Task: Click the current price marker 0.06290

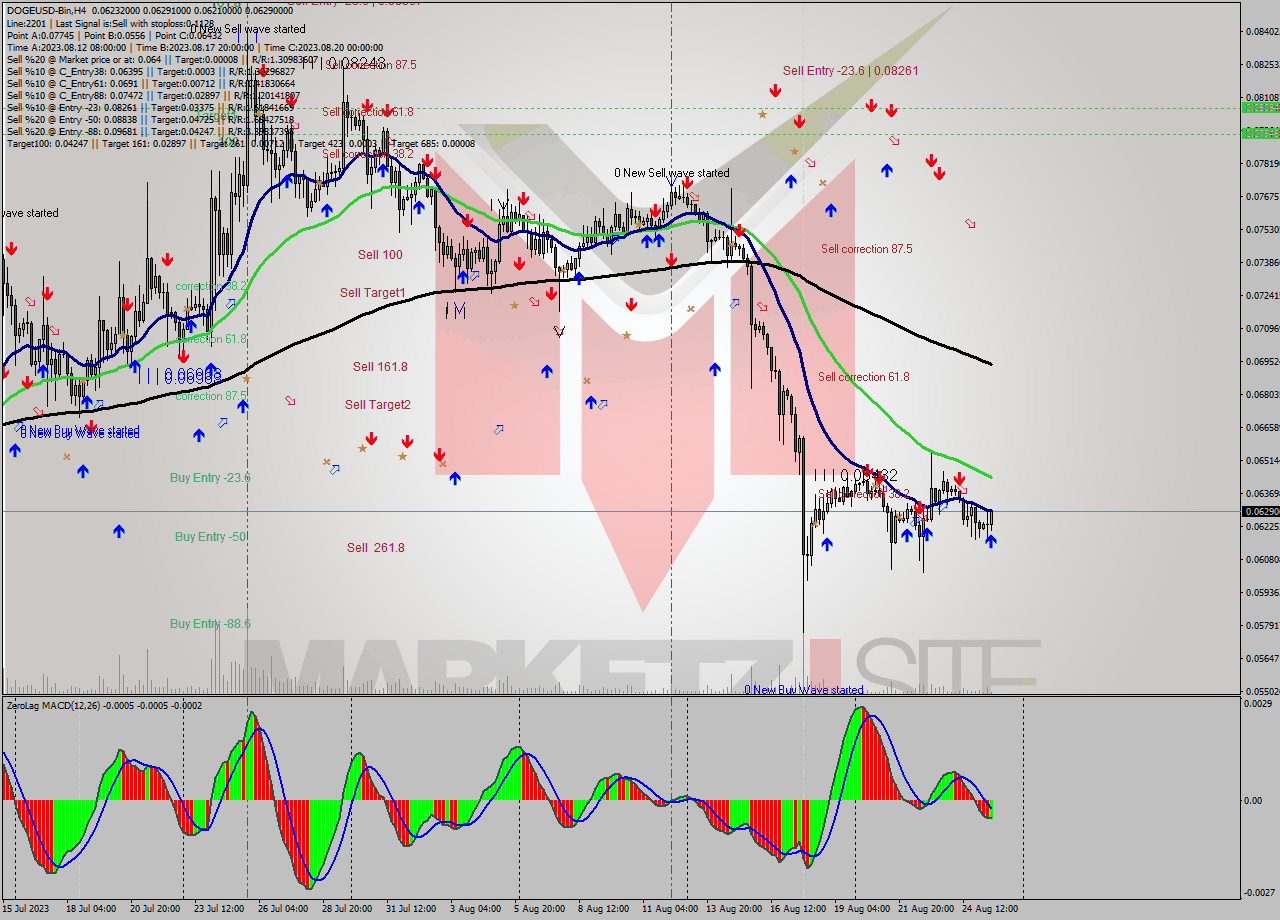Action: (1260, 511)
